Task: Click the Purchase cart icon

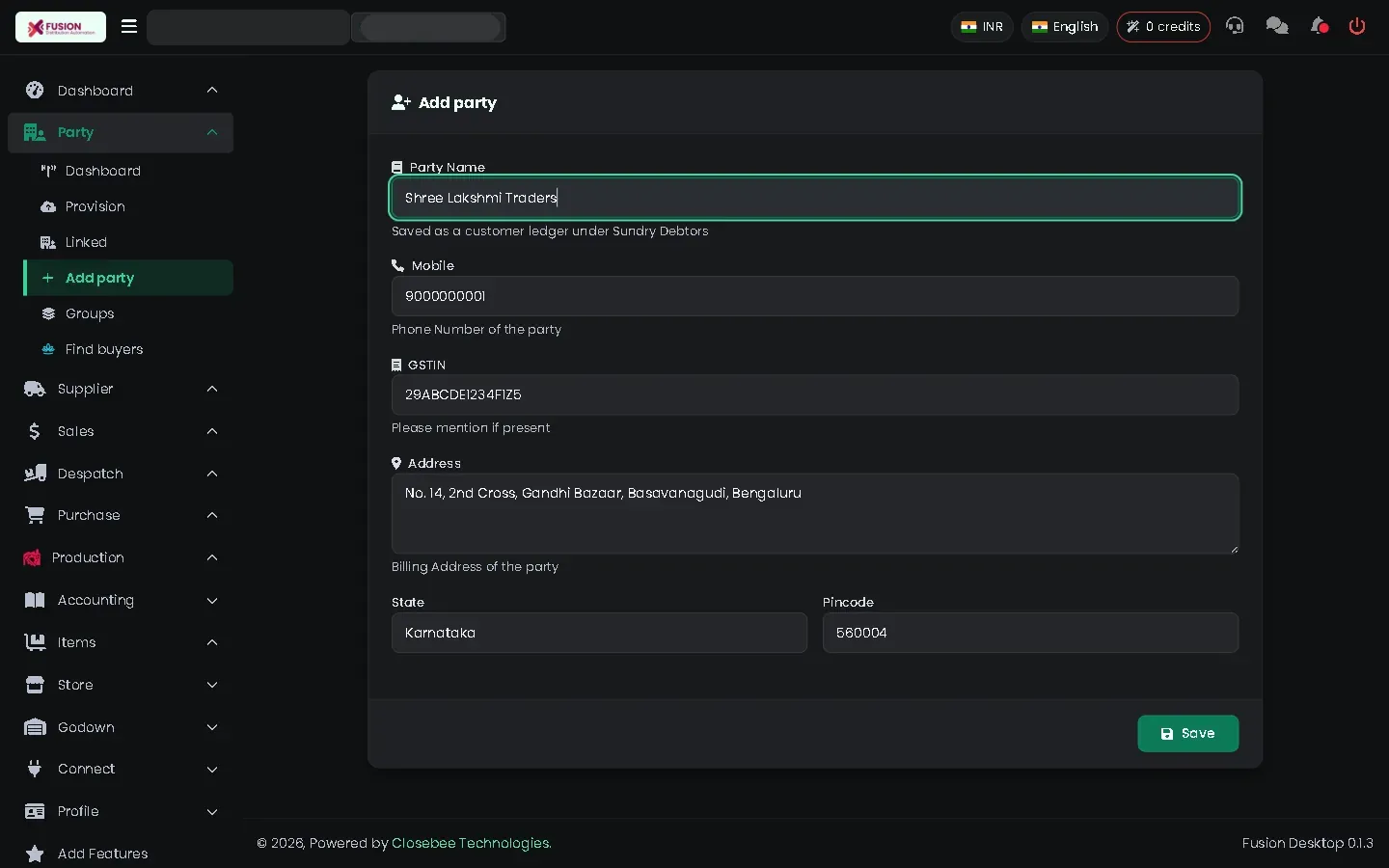Action: click(35, 515)
